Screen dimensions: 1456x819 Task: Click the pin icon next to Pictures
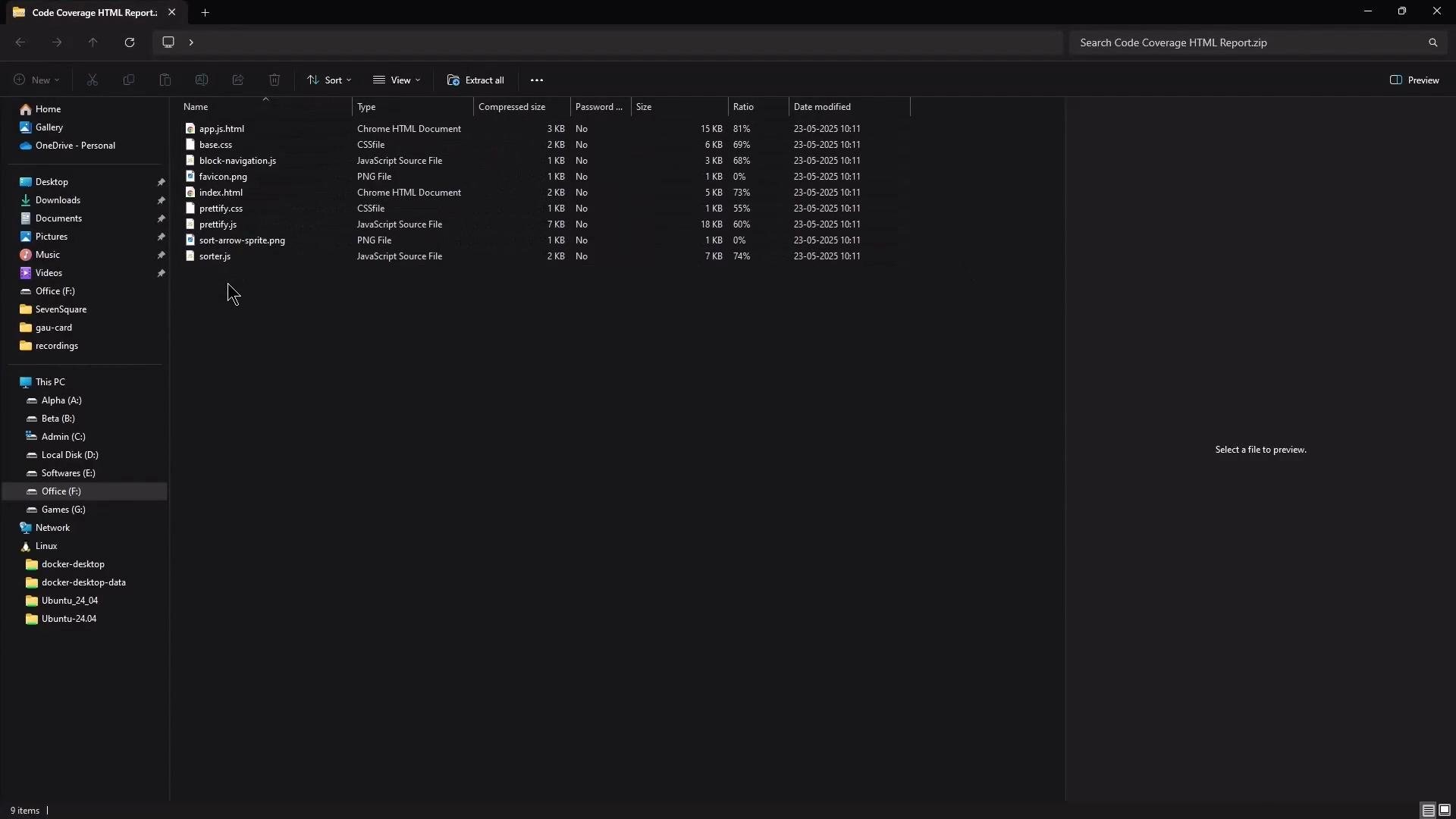161,237
